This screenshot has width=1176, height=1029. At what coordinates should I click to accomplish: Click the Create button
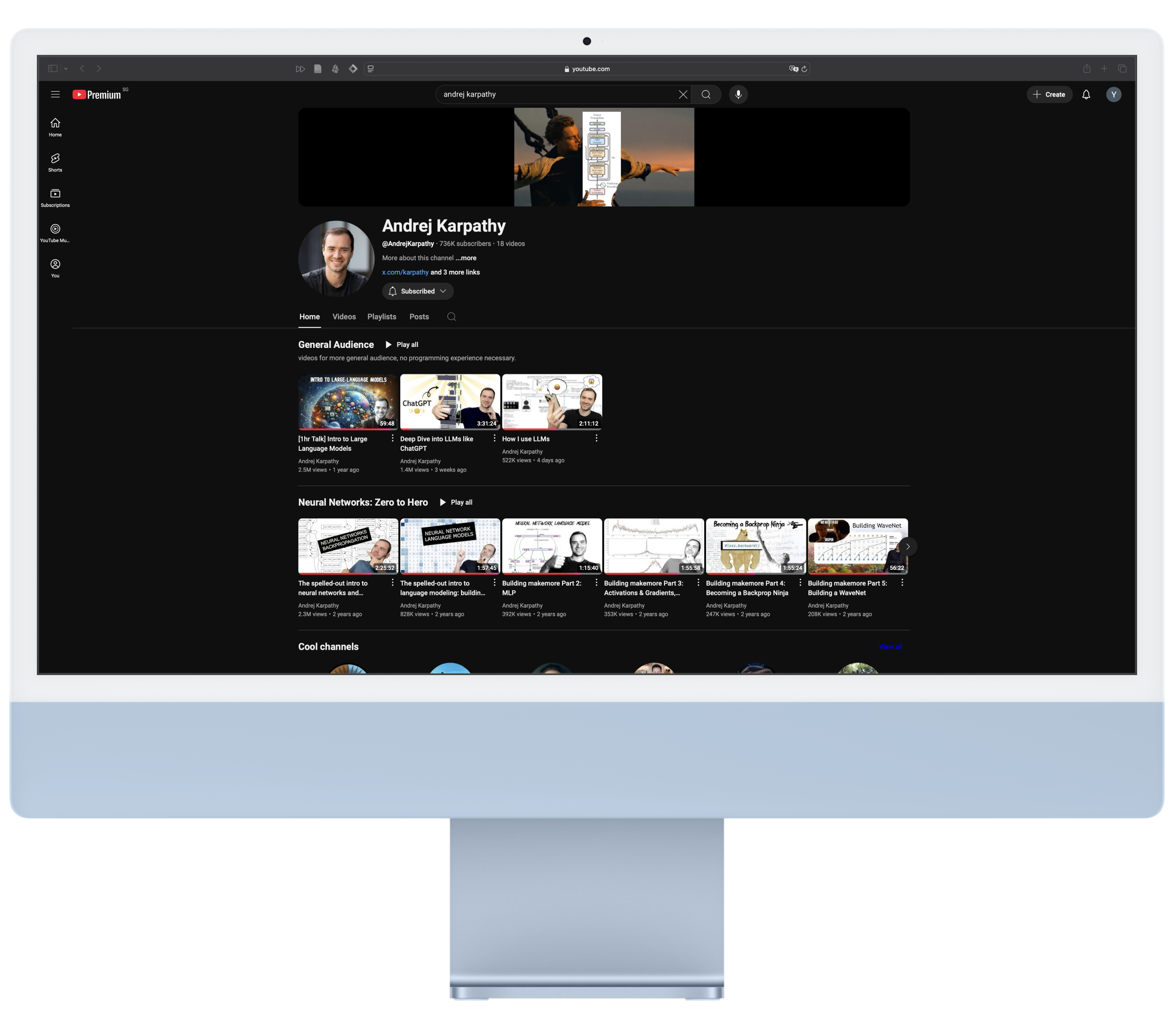(x=1049, y=94)
